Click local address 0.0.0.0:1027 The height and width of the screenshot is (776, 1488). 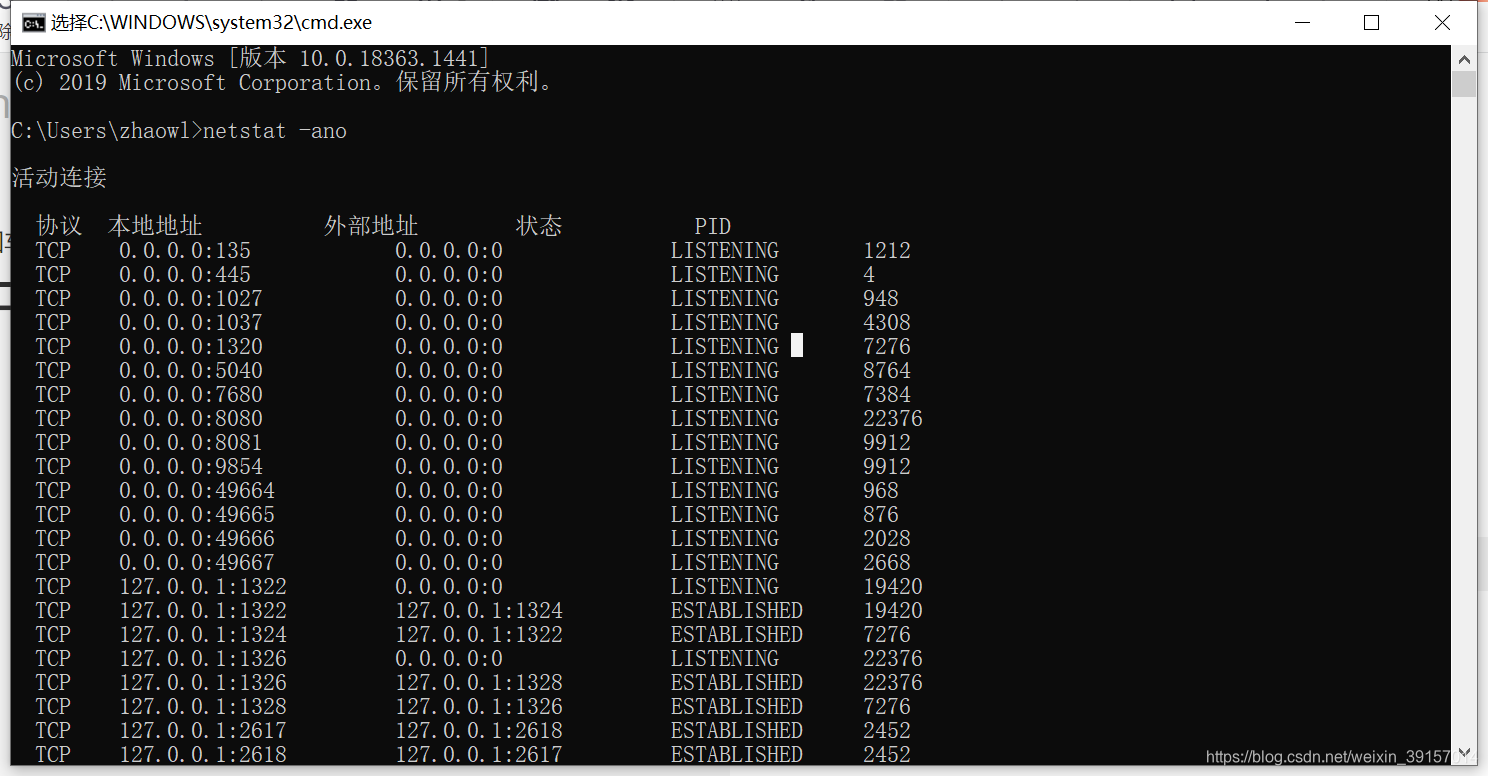[191, 298]
